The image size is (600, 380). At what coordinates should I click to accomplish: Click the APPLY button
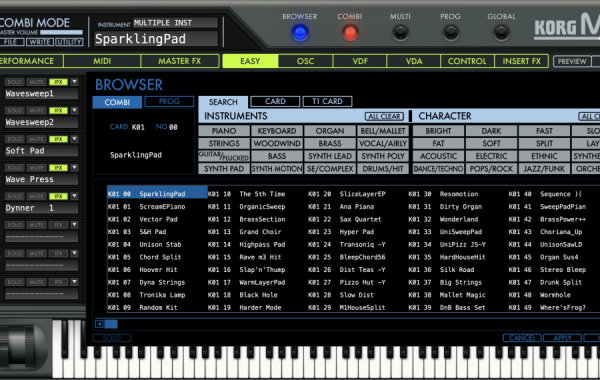tap(562, 338)
